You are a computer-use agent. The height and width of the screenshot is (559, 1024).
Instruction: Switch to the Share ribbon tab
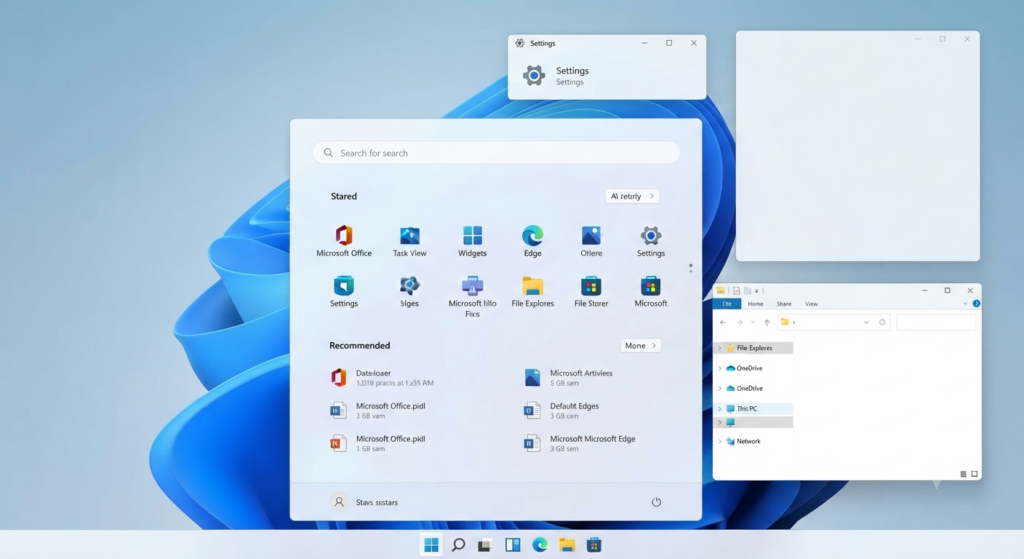pyautogui.click(x=784, y=304)
